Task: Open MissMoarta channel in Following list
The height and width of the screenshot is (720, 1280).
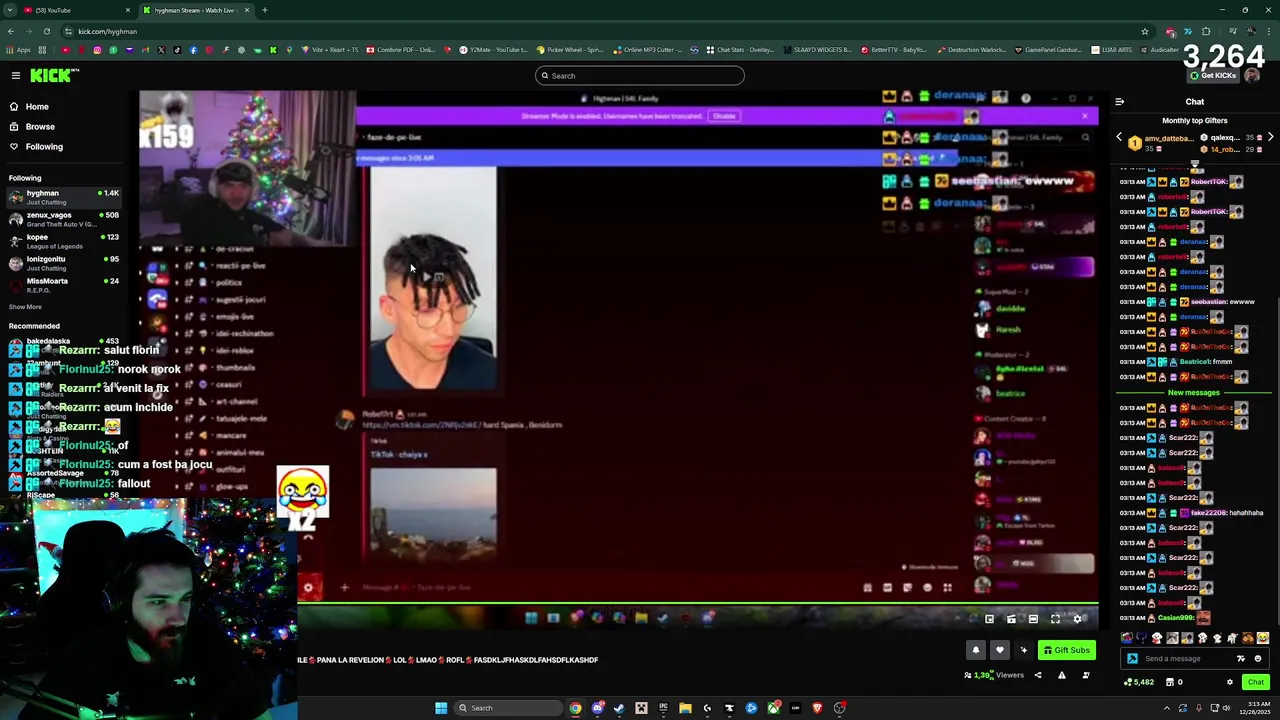Action: pos(65,285)
